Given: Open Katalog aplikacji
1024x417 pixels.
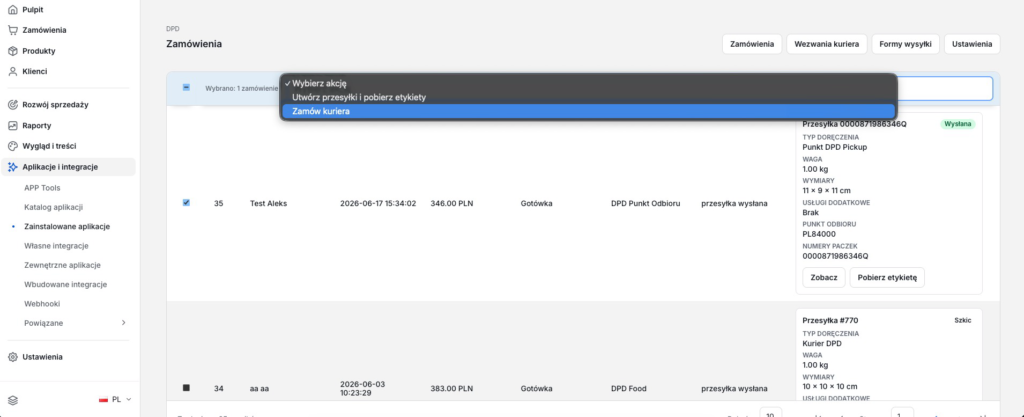Looking at the screenshot, I should click(54, 208).
